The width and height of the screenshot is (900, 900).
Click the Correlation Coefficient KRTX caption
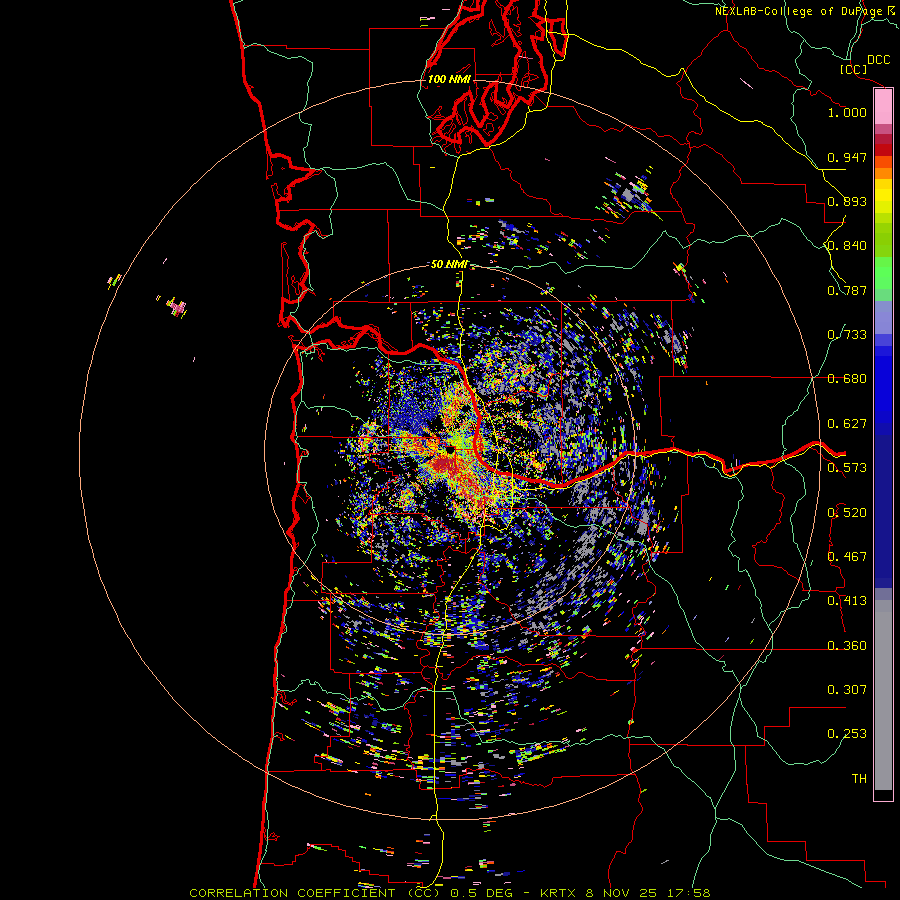[x=450, y=893]
